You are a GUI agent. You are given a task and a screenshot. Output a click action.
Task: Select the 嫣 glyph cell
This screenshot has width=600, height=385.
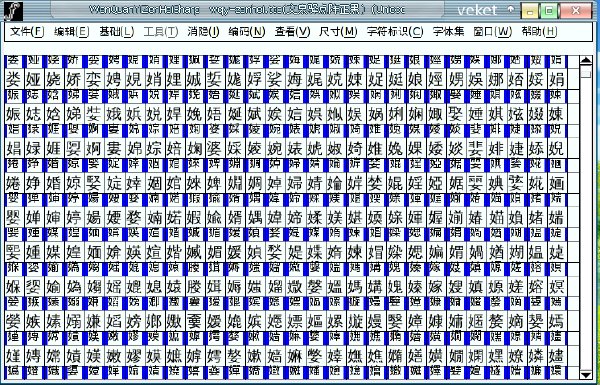pyautogui.click(x=556, y=321)
